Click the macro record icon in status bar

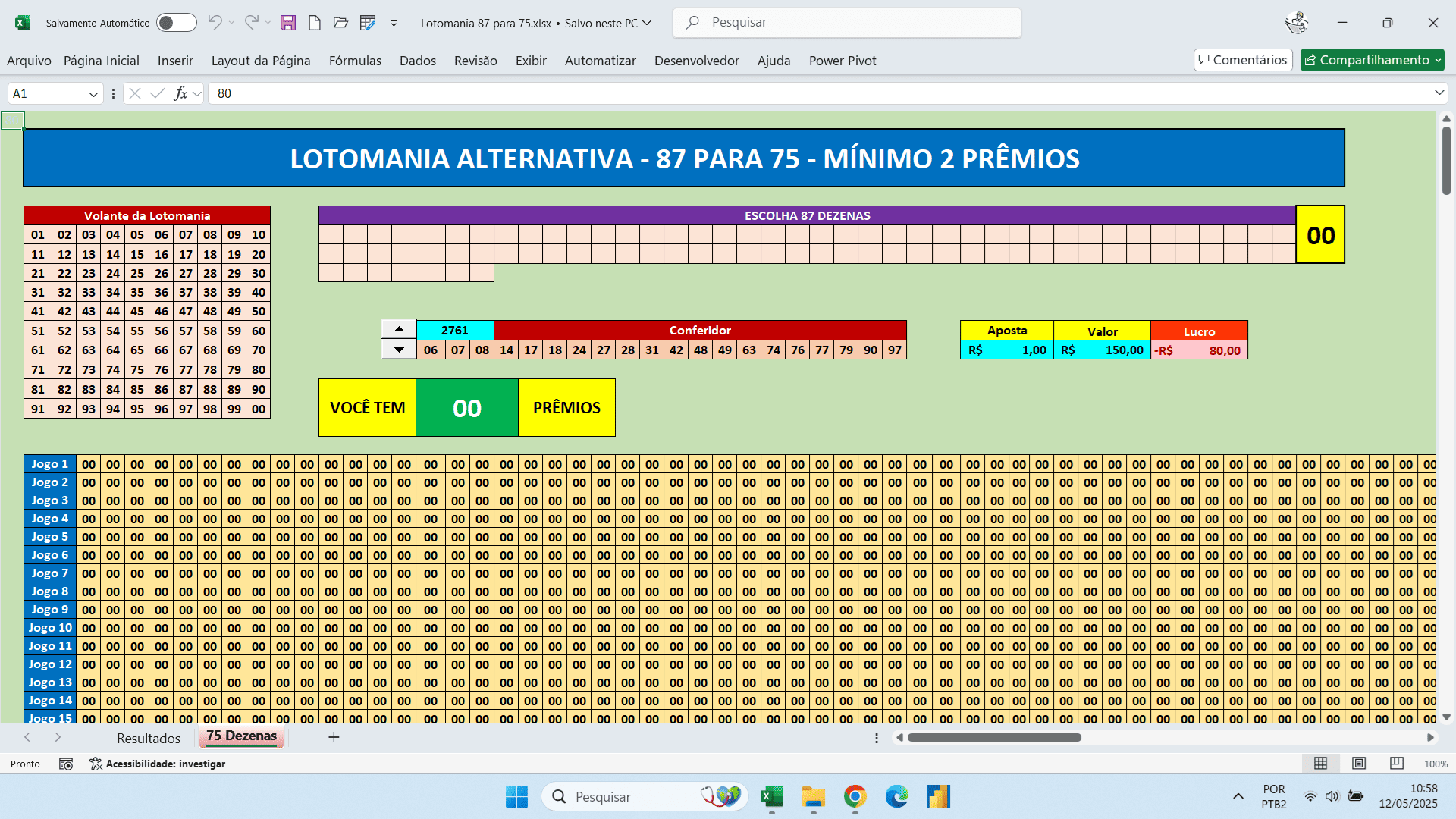[66, 764]
